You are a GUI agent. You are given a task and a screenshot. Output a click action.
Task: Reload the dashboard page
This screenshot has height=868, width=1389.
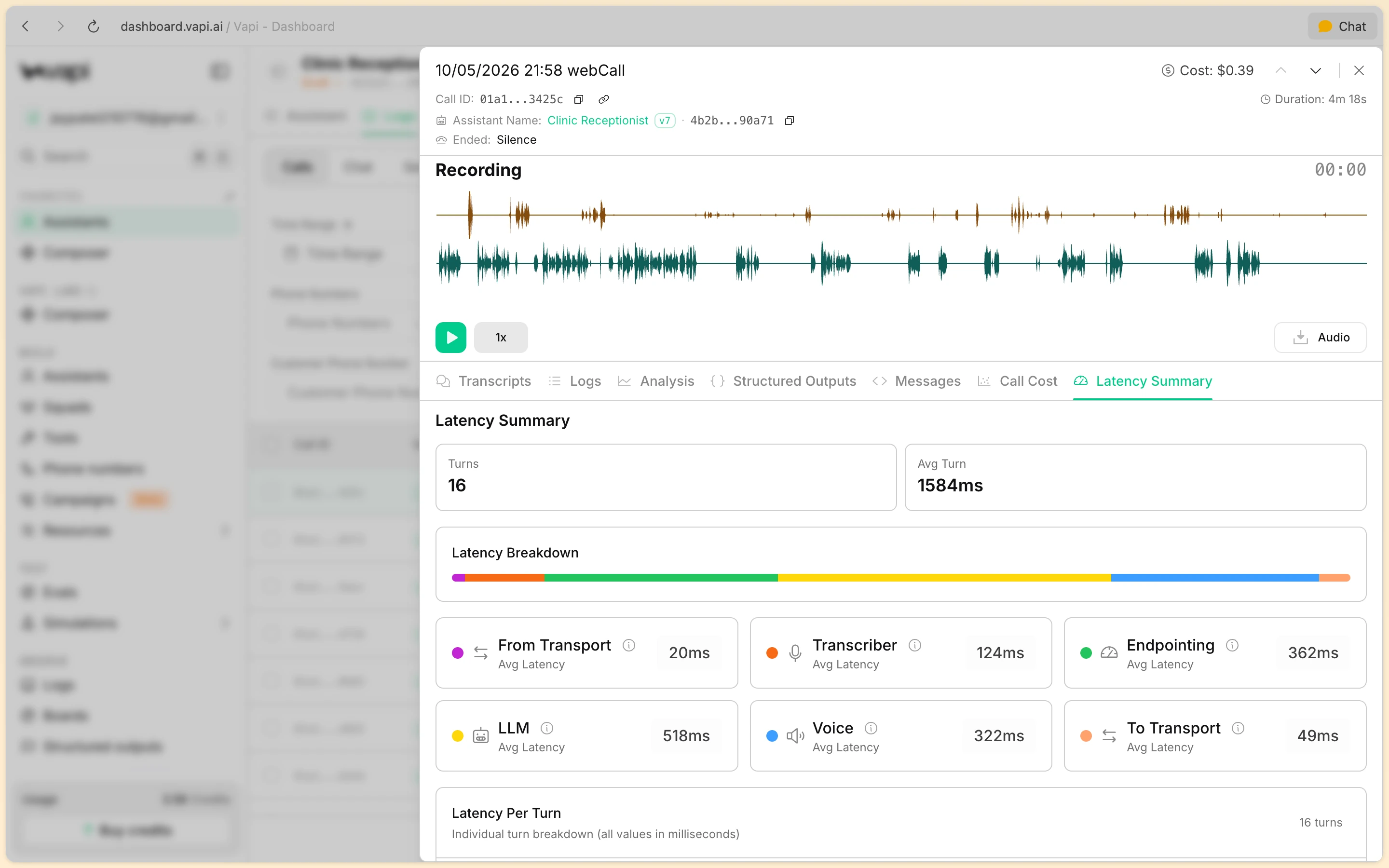pyautogui.click(x=93, y=27)
